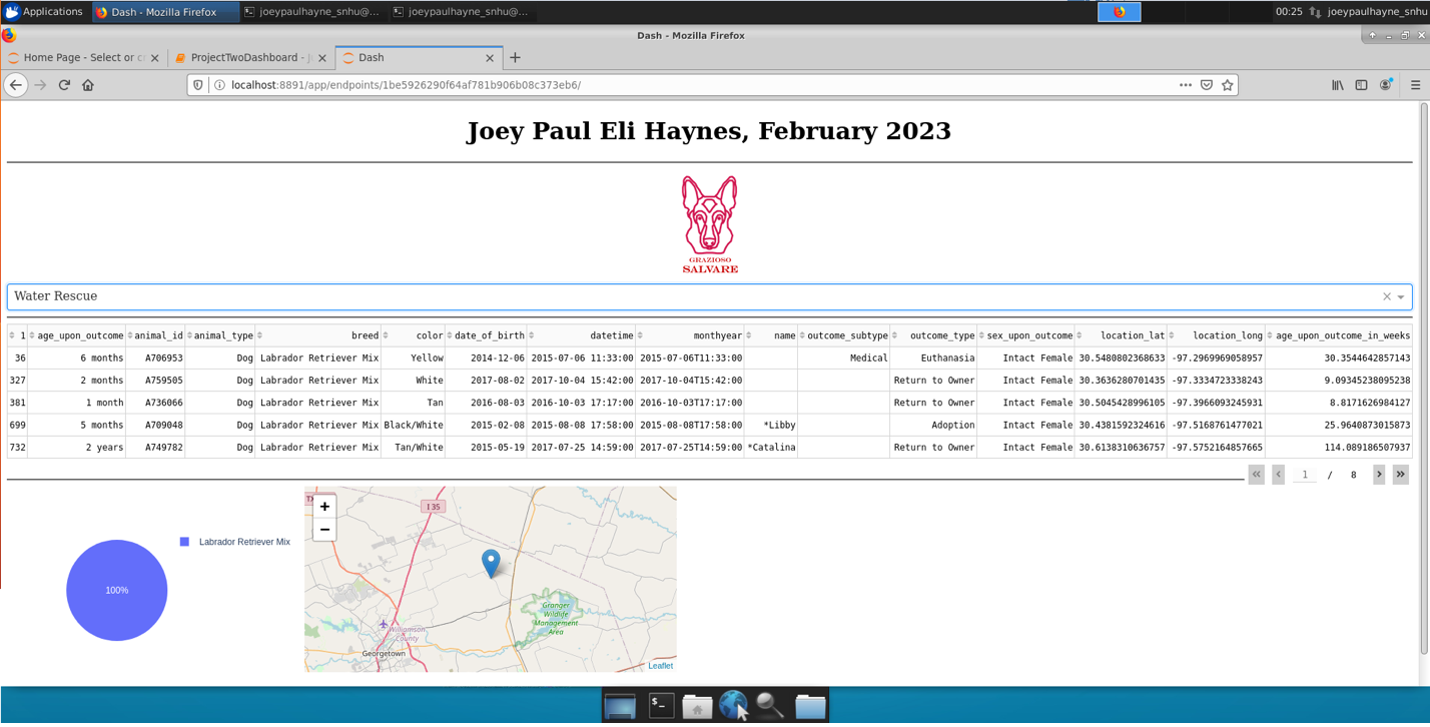Zoom out on the Leaflet map
The image size is (1430, 727).
click(324, 528)
